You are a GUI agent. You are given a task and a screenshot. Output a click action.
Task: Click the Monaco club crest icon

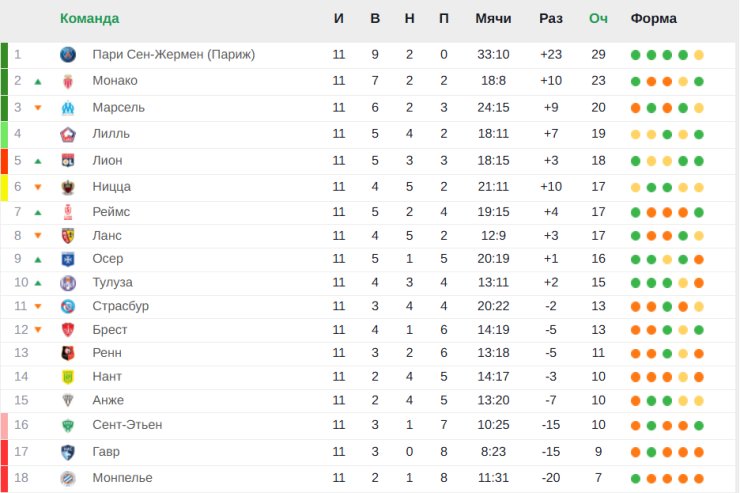tap(68, 81)
